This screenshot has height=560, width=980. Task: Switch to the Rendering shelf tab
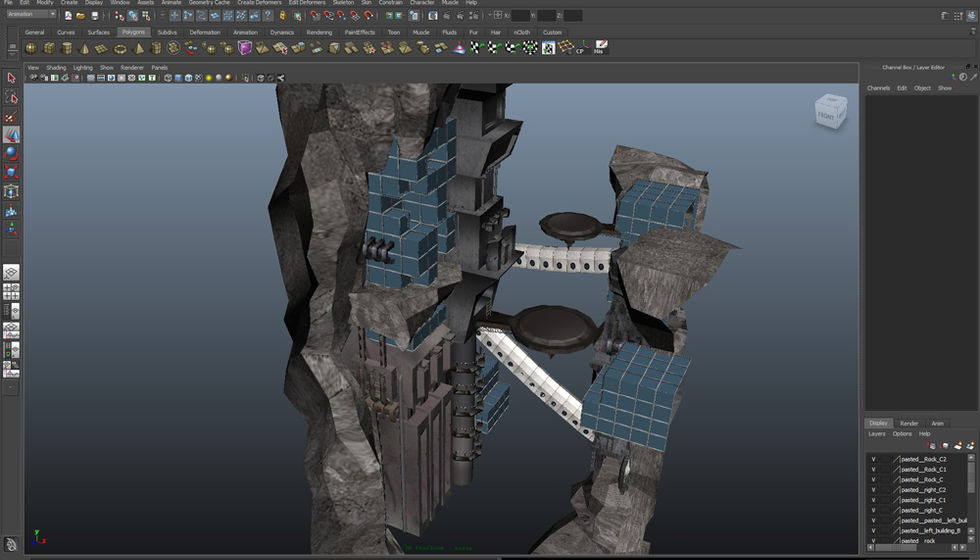(319, 32)
